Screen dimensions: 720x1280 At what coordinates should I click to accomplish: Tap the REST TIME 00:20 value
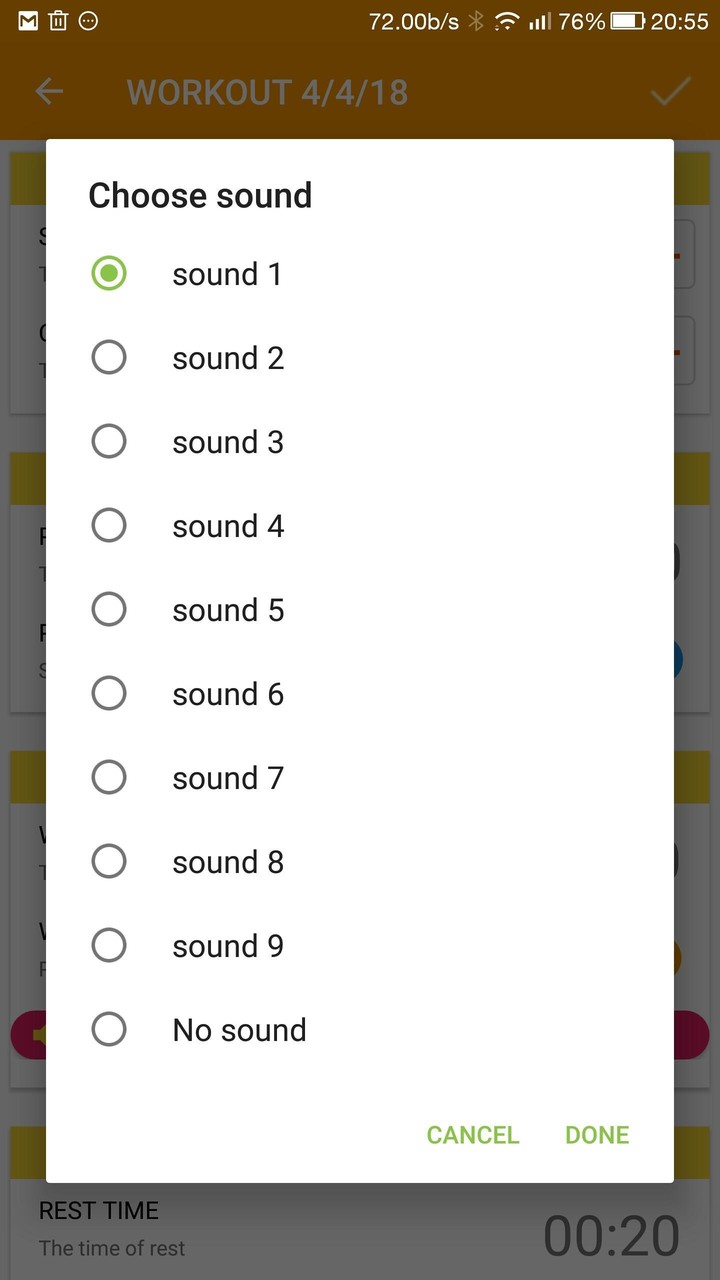[611, 1236]
